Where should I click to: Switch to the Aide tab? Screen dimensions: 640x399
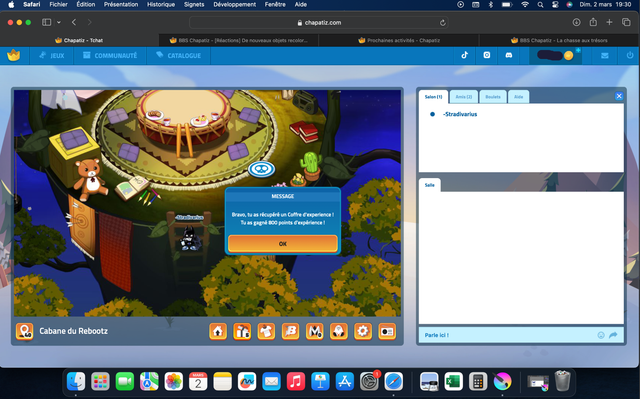tap(518, 97)
